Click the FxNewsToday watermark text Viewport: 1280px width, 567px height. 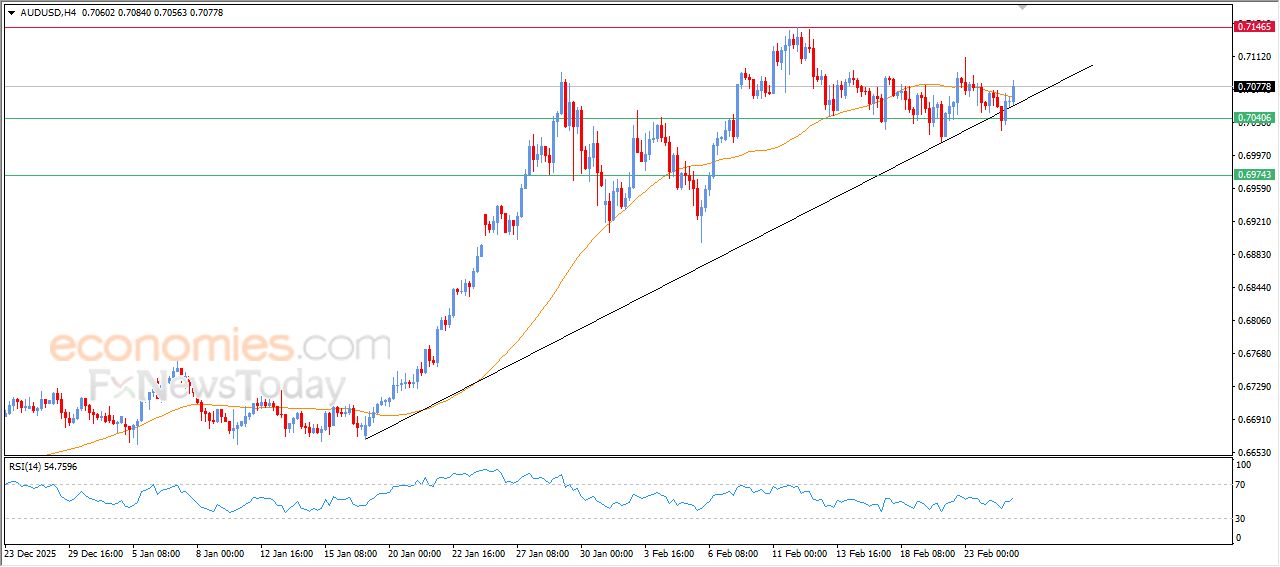coord(217,386)
